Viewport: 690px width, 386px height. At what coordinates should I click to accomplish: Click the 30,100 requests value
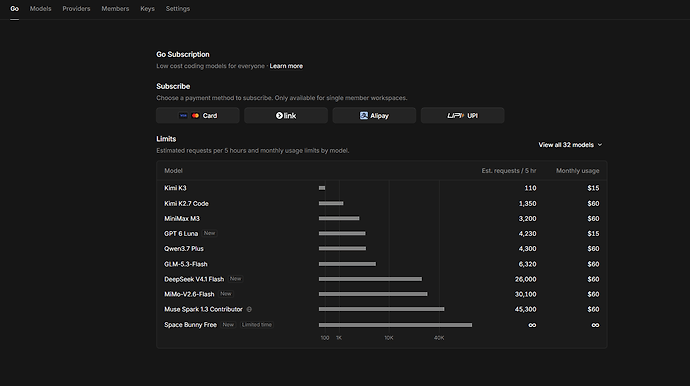[525, 294]
